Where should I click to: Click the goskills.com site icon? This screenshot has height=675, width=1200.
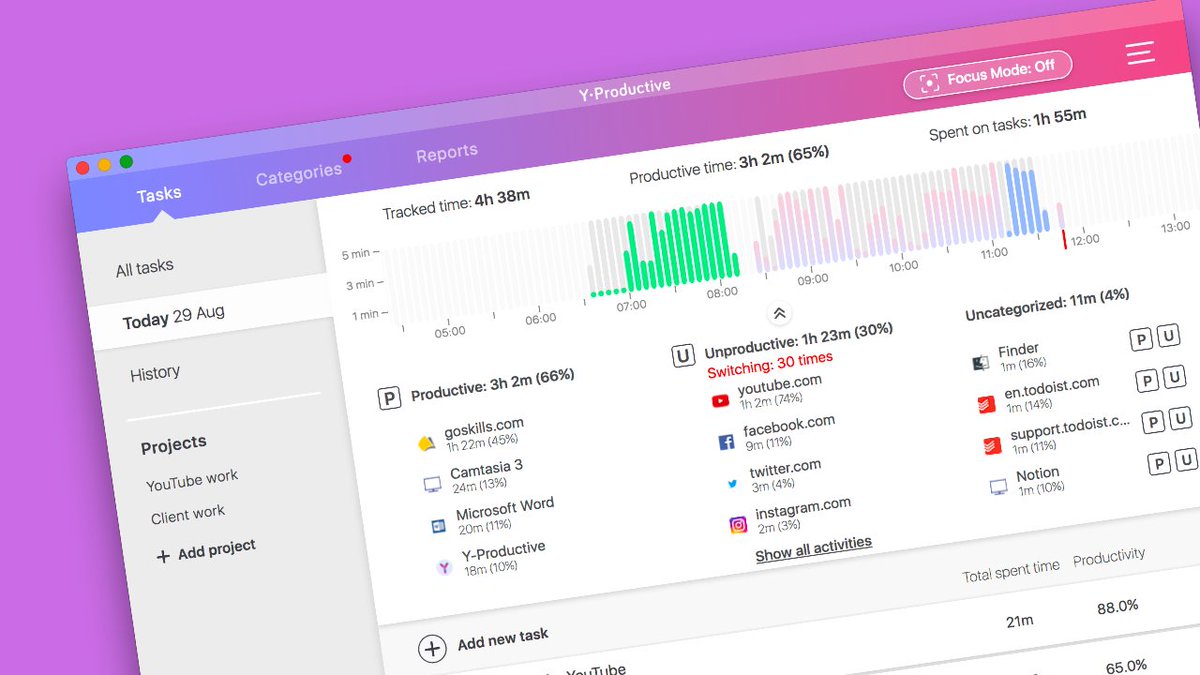pyautogui.click(x=426, y=445)
